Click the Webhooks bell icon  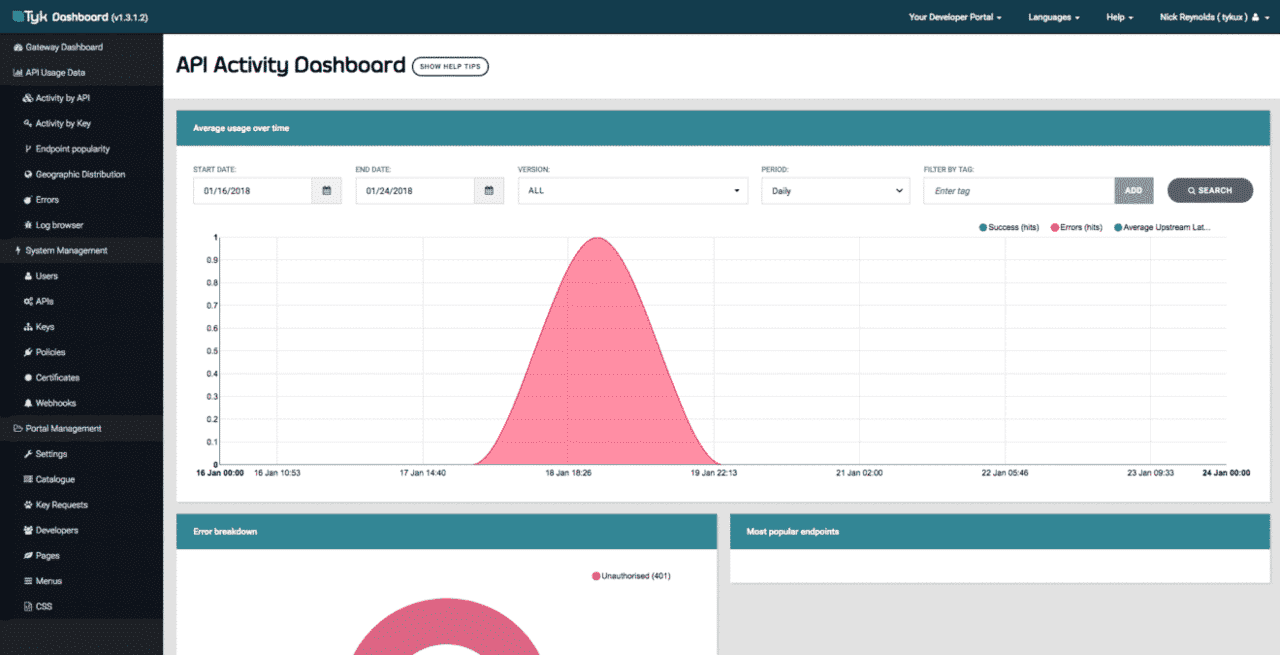pos(28,403)
